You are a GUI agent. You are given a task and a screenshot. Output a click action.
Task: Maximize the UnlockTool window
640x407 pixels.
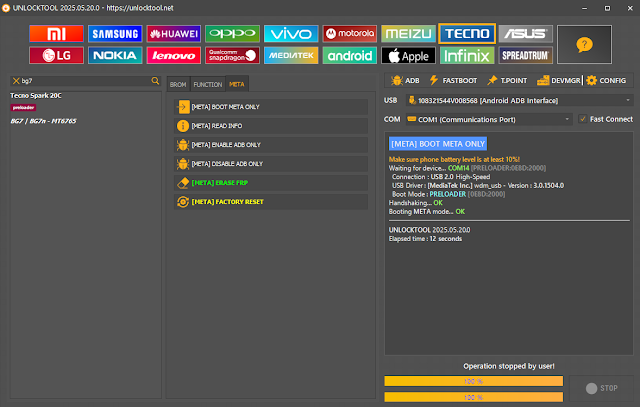[x=607, y=8]
